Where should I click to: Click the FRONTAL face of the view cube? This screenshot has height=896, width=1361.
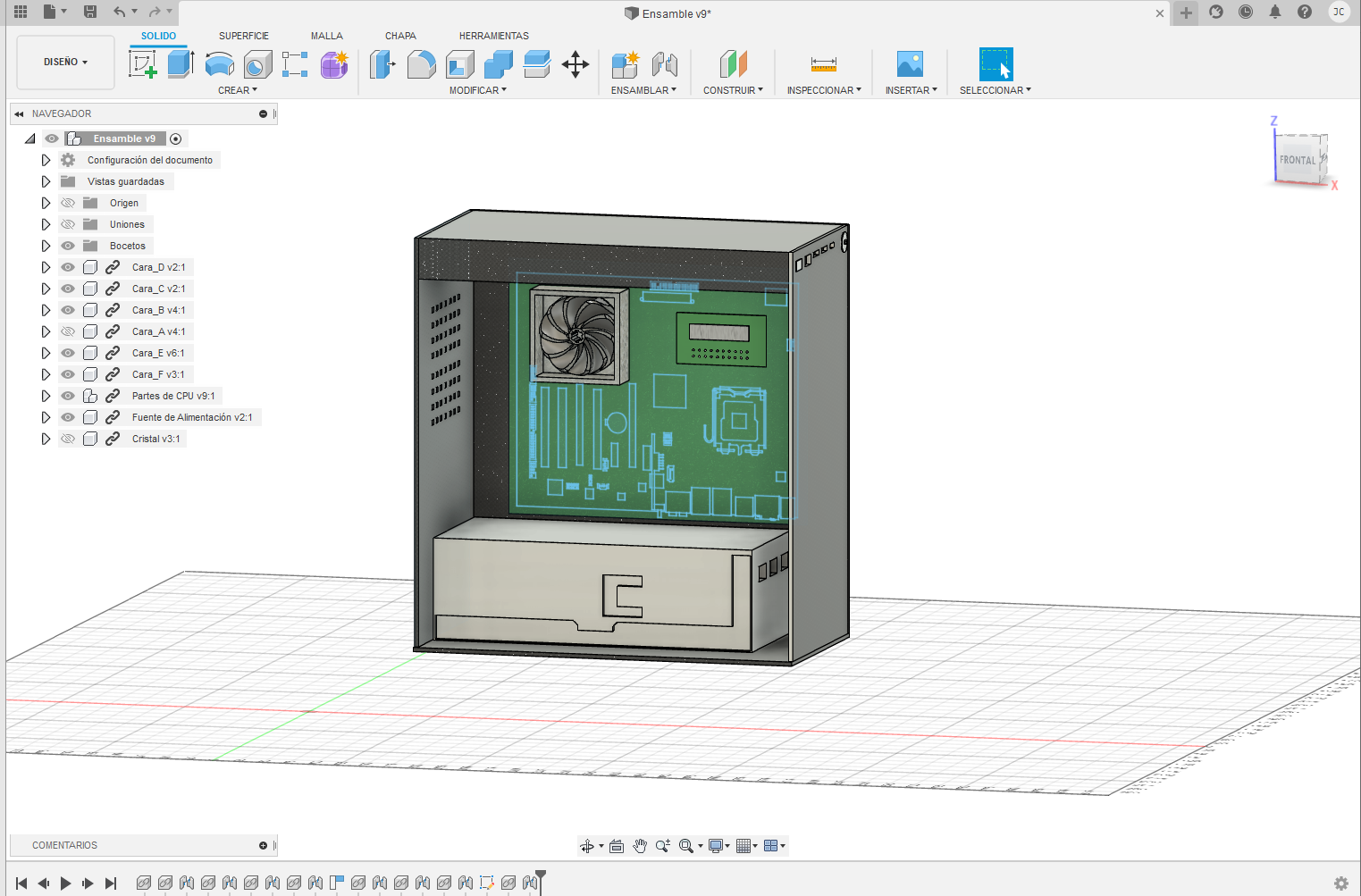[1297, 160]
